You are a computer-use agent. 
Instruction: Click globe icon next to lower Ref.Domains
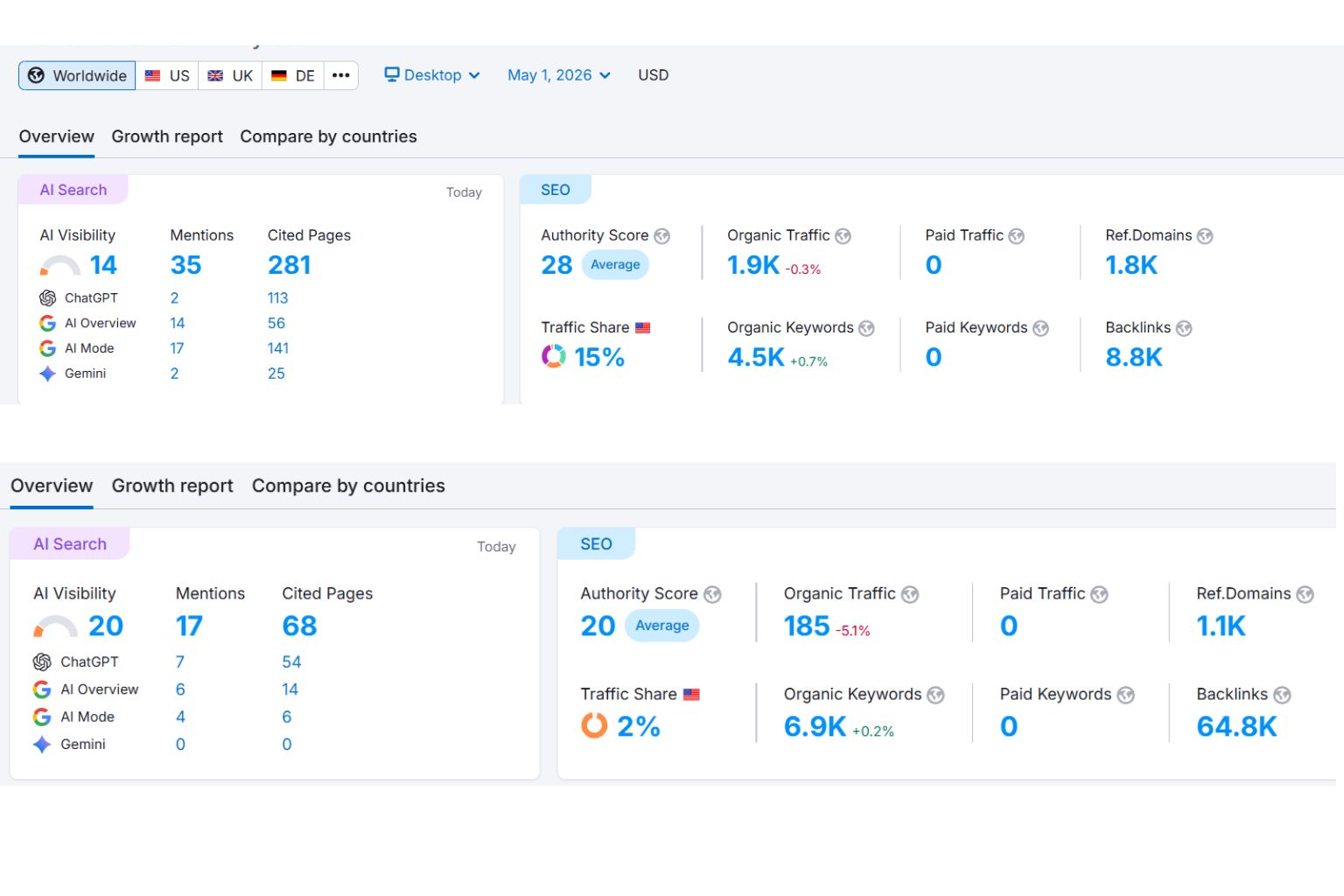coord(1305,595)
